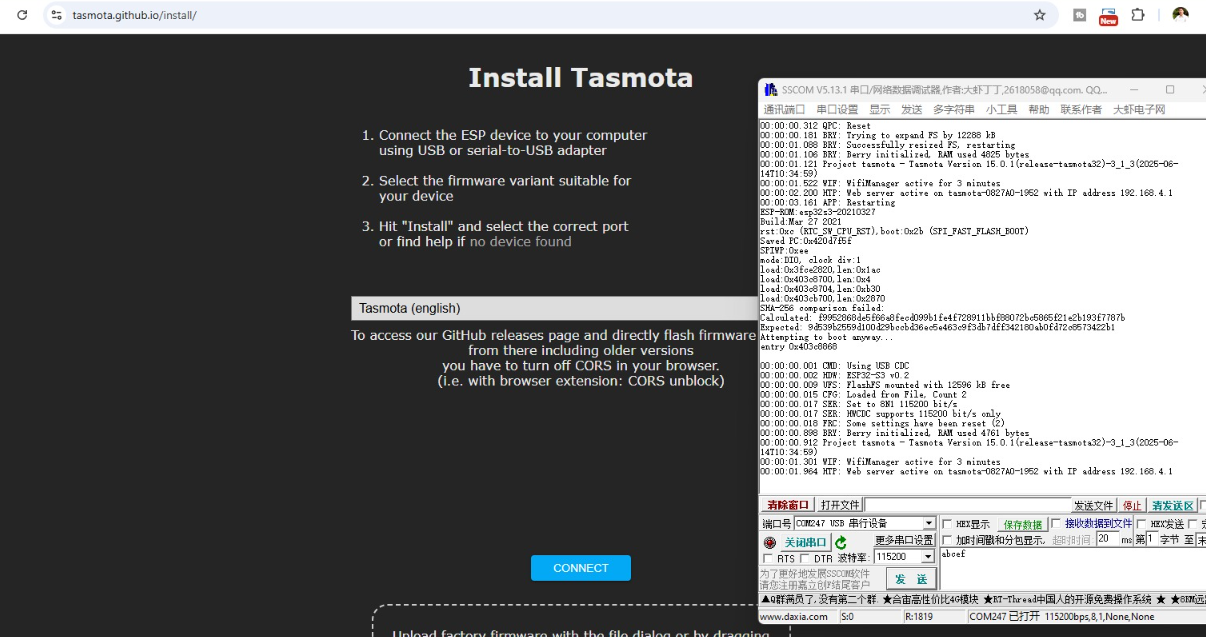Click the site information icon in address bar
Viewport: 1206px width, 637px height.
[56, 15]
